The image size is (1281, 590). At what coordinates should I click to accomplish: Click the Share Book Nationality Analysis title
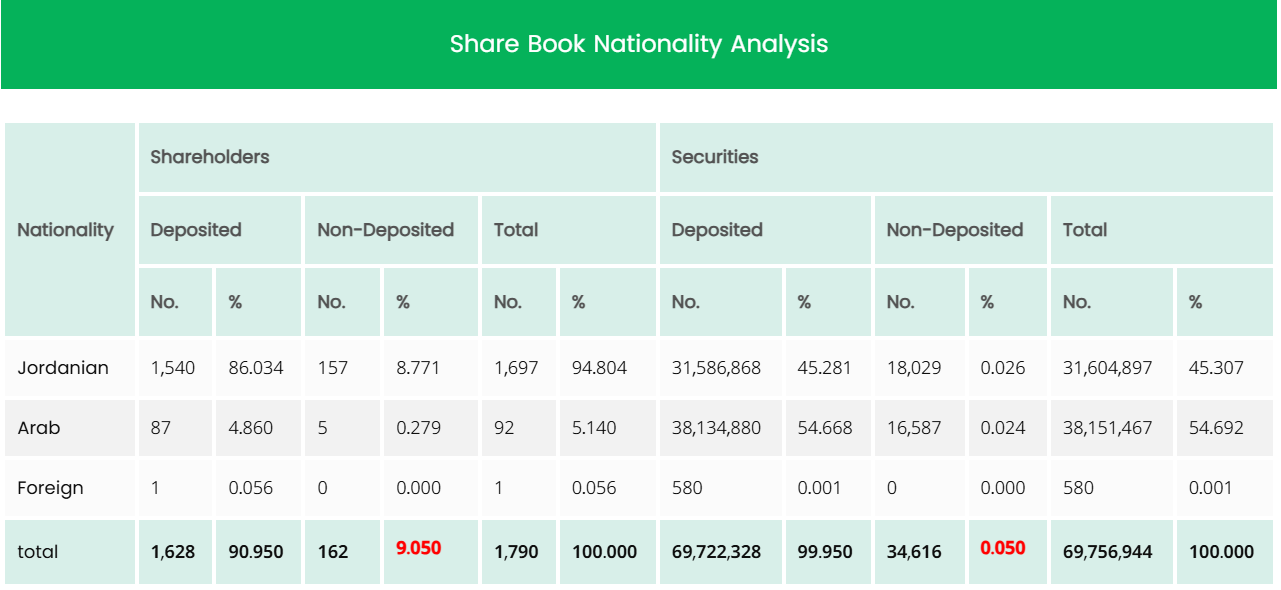639,44
